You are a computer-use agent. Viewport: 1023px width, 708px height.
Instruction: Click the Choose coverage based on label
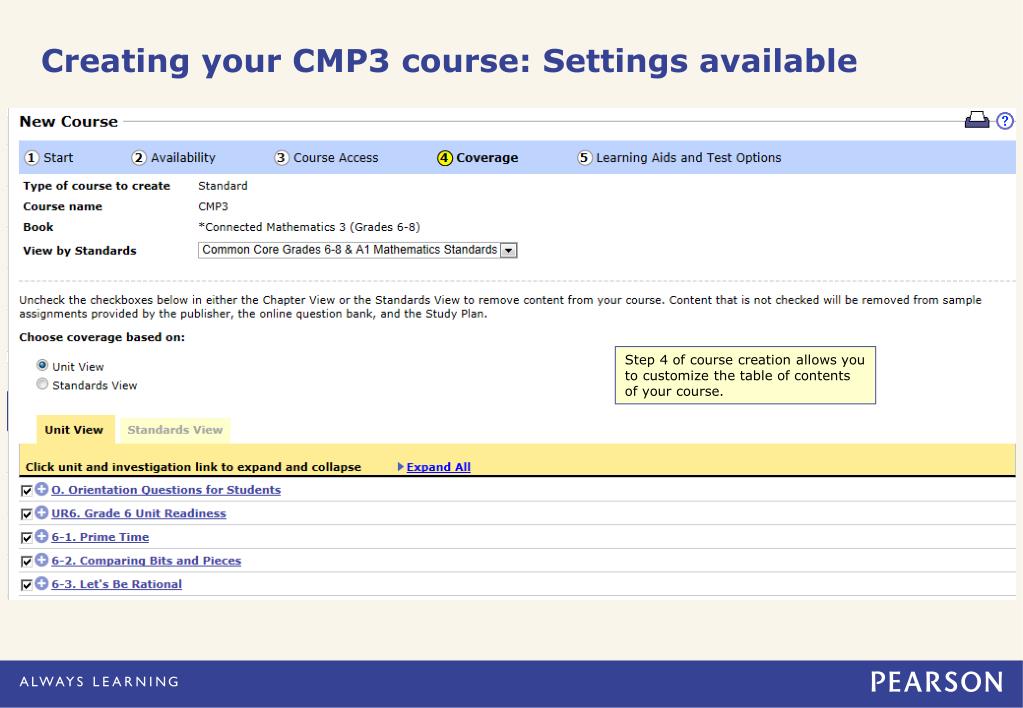(102, 337)
